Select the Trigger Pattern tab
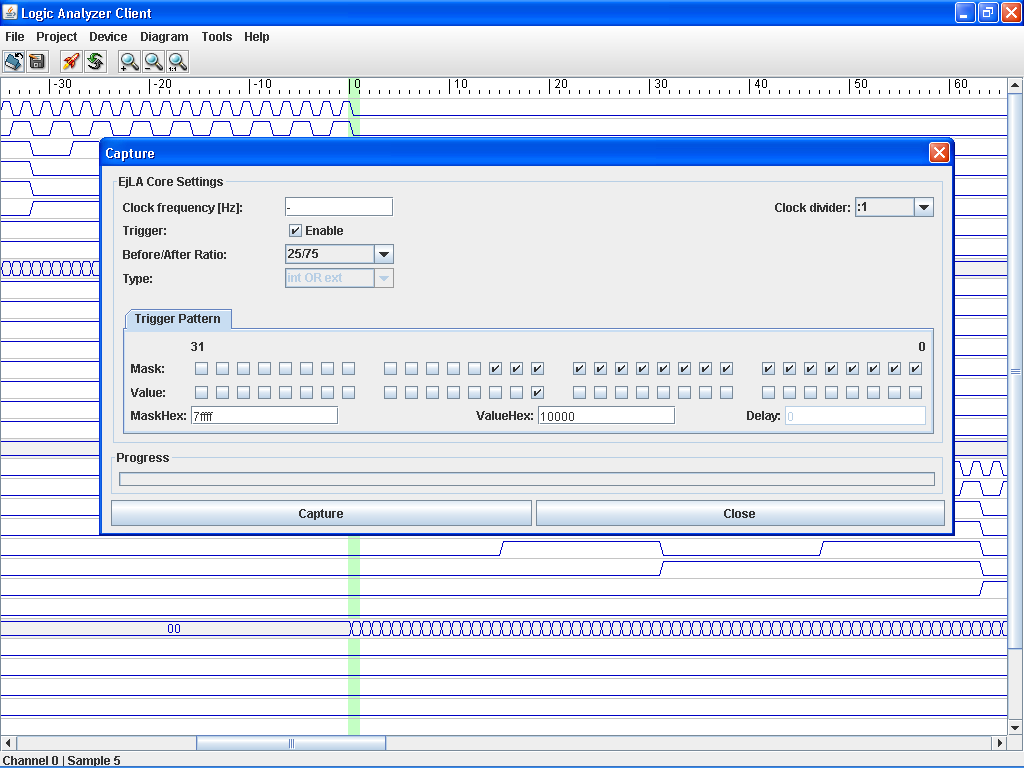 pyautogui.click(x=178, y=319)
